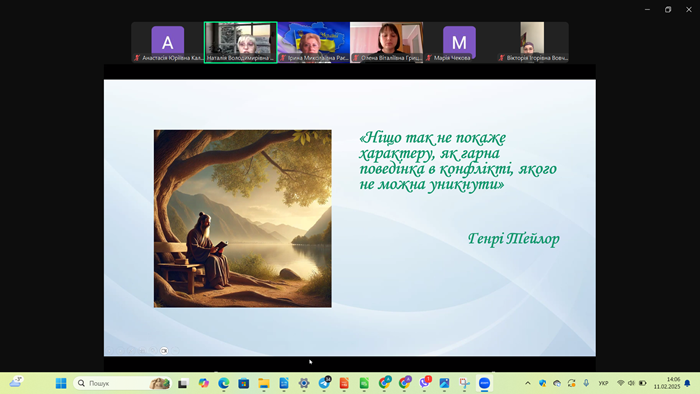Open the Windows Start menu

point(61,383)
